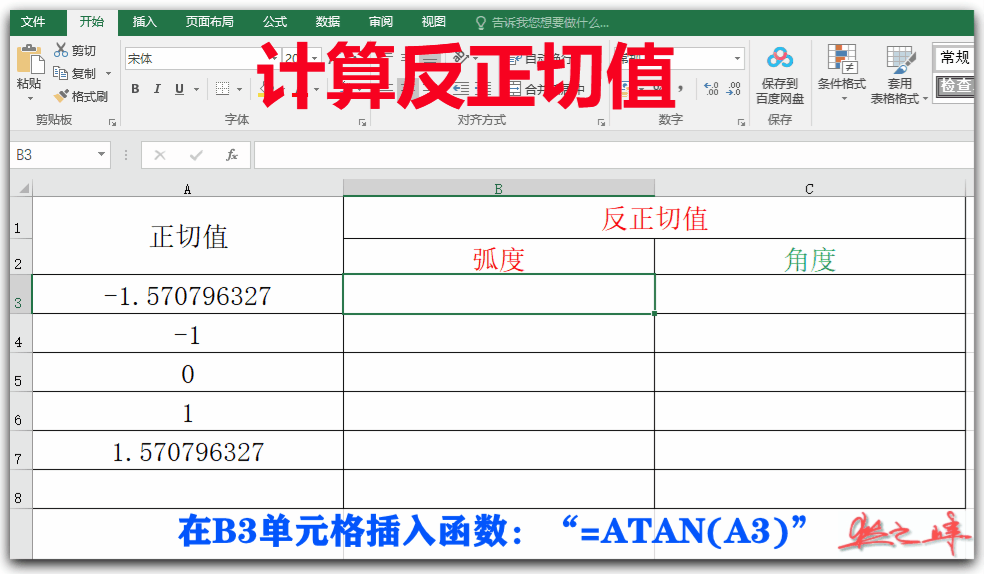Select row 3 header
Screen dimensions: 984x574
click(20, 295)
